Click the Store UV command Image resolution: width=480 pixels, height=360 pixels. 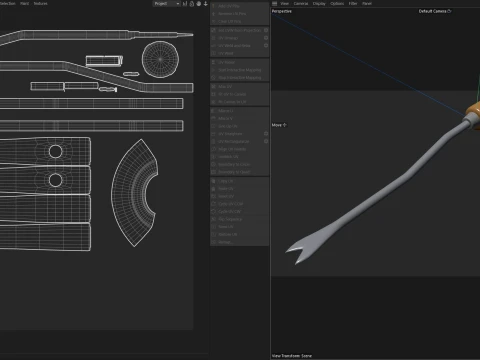click(239, 227)
